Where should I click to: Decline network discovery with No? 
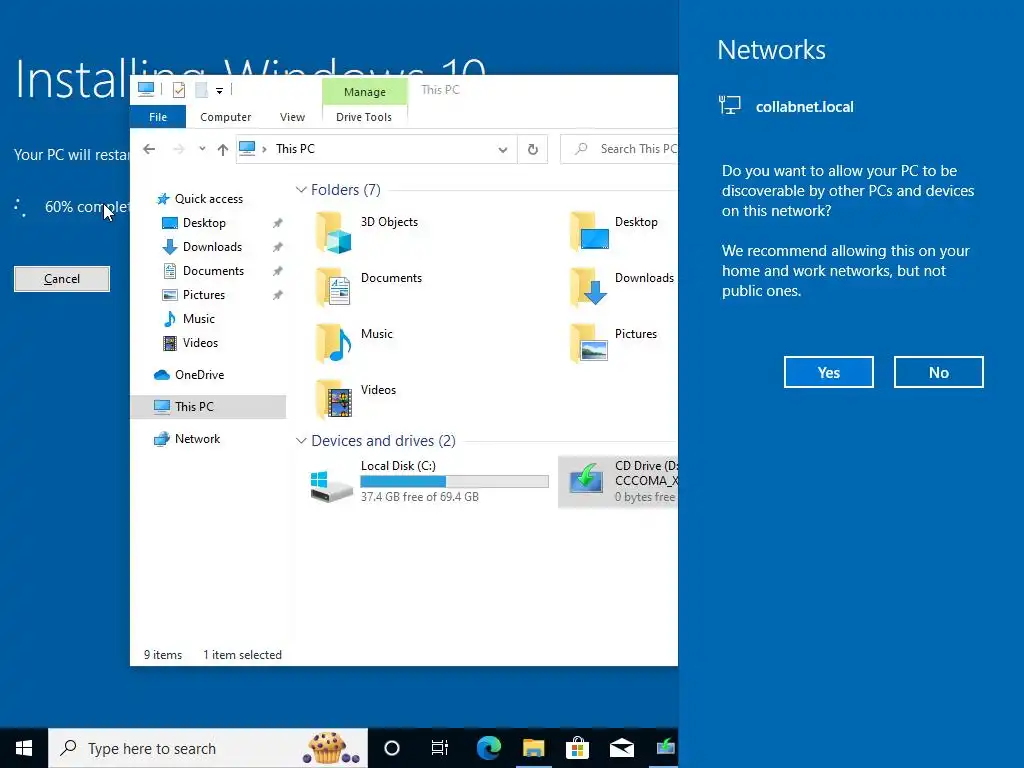coord(938,372)
